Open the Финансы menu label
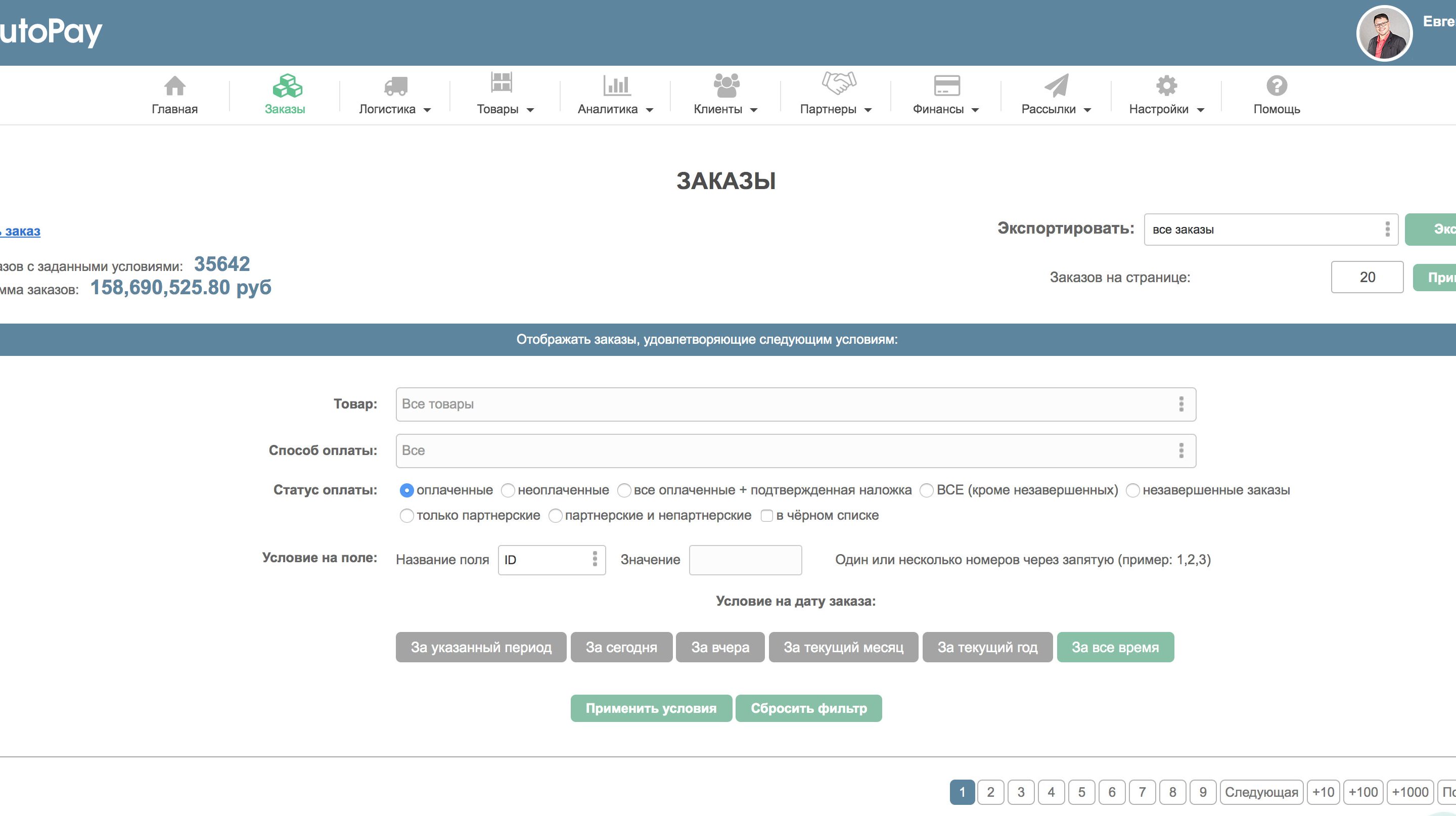 (938, 109)
